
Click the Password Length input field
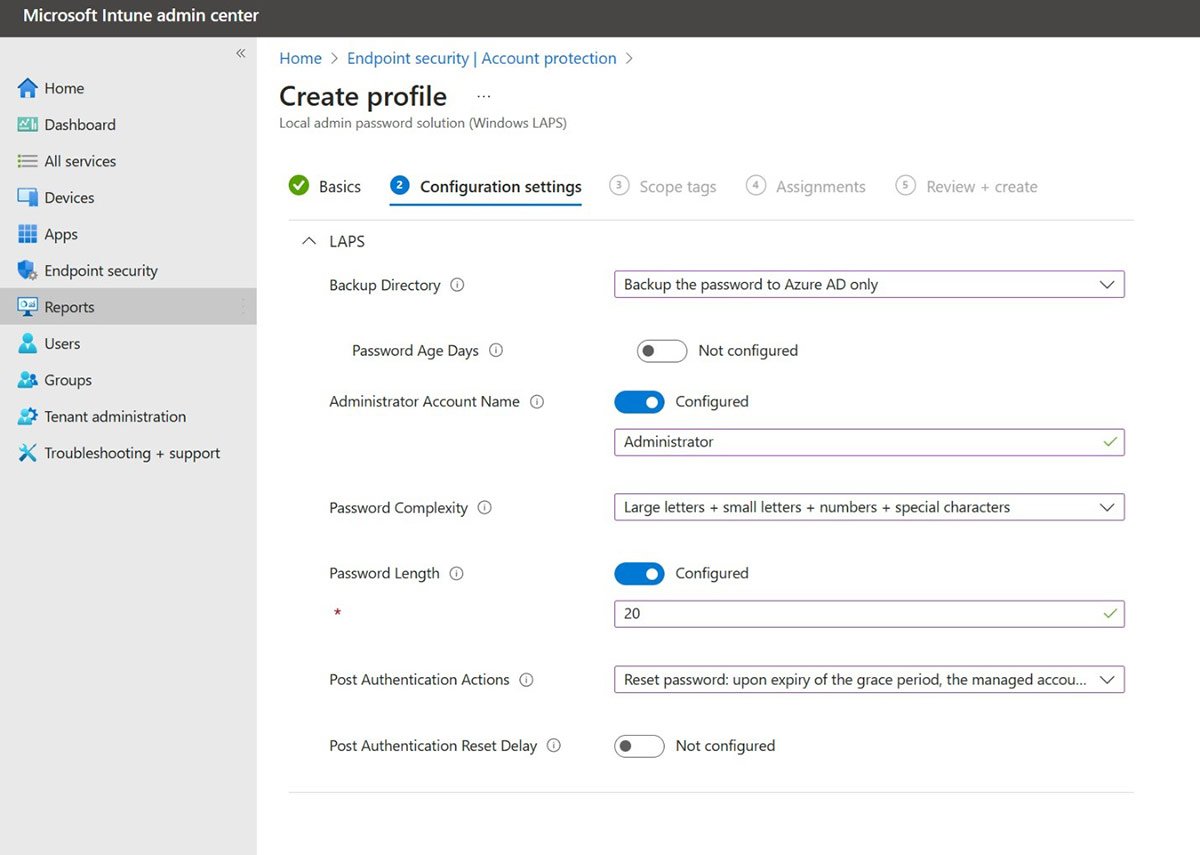pos(860,614)
